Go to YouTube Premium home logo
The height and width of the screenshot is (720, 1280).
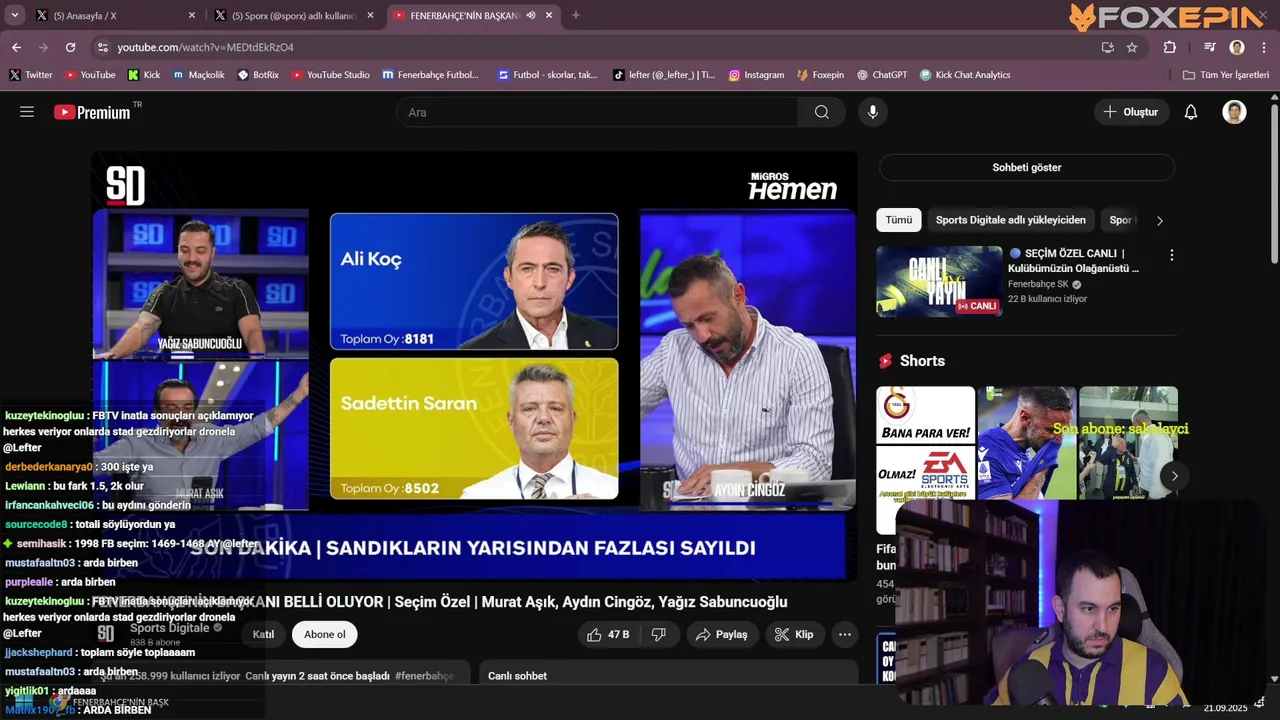pyautogui.click(x=92, y=112)
